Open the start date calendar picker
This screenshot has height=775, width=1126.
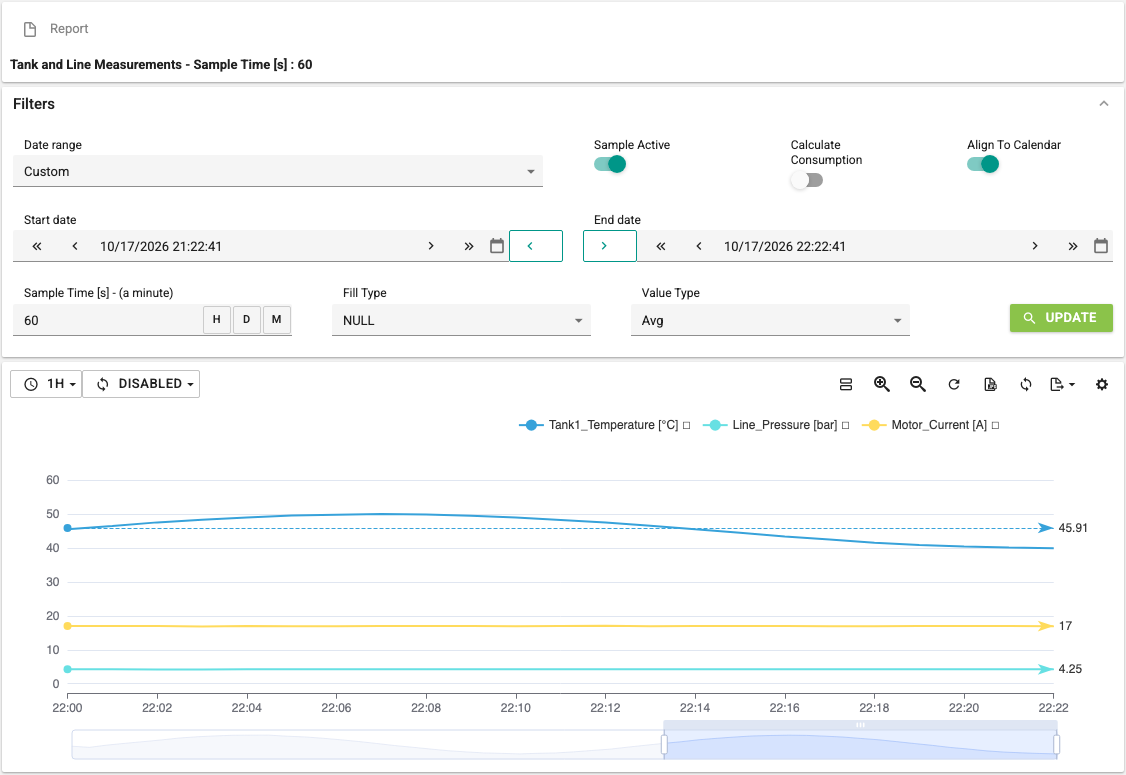tap(497, 246)
